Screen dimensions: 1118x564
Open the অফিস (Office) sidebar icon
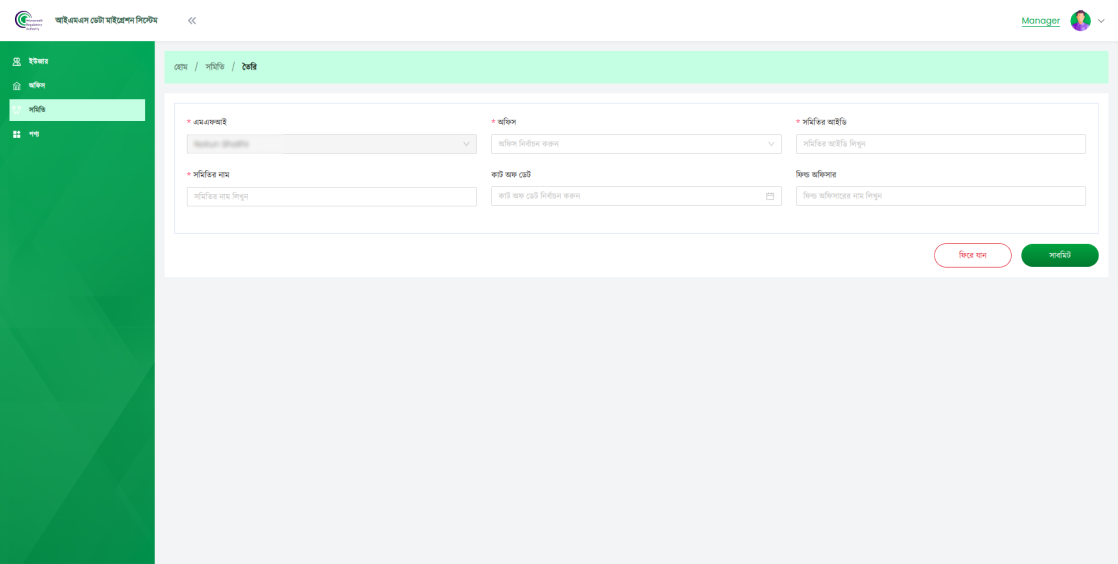coord(17,86)
